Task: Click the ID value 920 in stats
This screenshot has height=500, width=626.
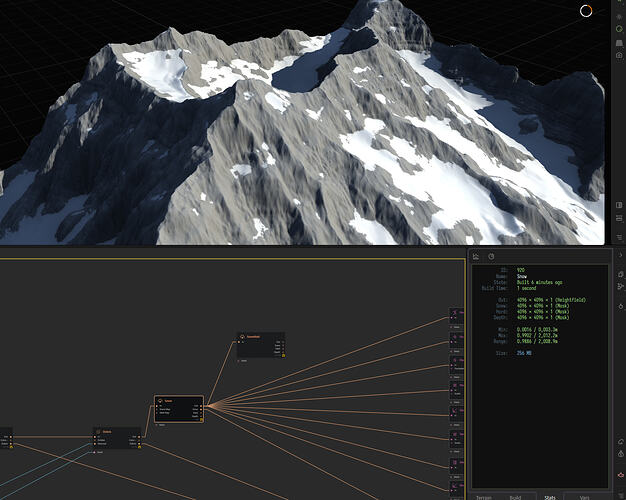Action: [x=521, y=270]
